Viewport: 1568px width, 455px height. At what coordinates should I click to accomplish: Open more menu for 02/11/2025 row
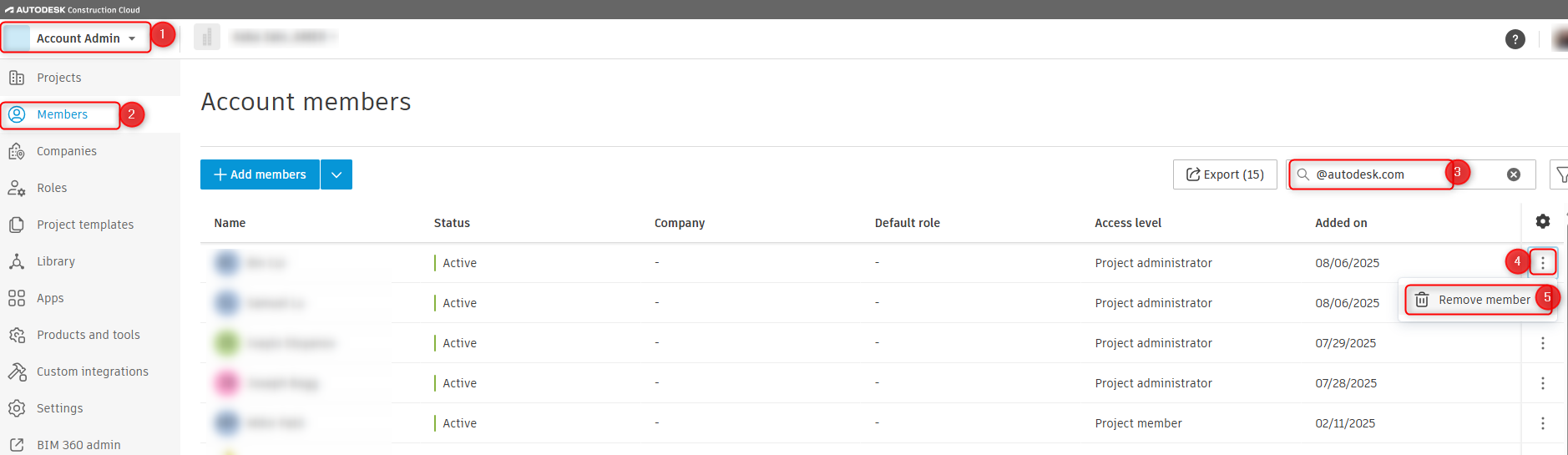1543,423
